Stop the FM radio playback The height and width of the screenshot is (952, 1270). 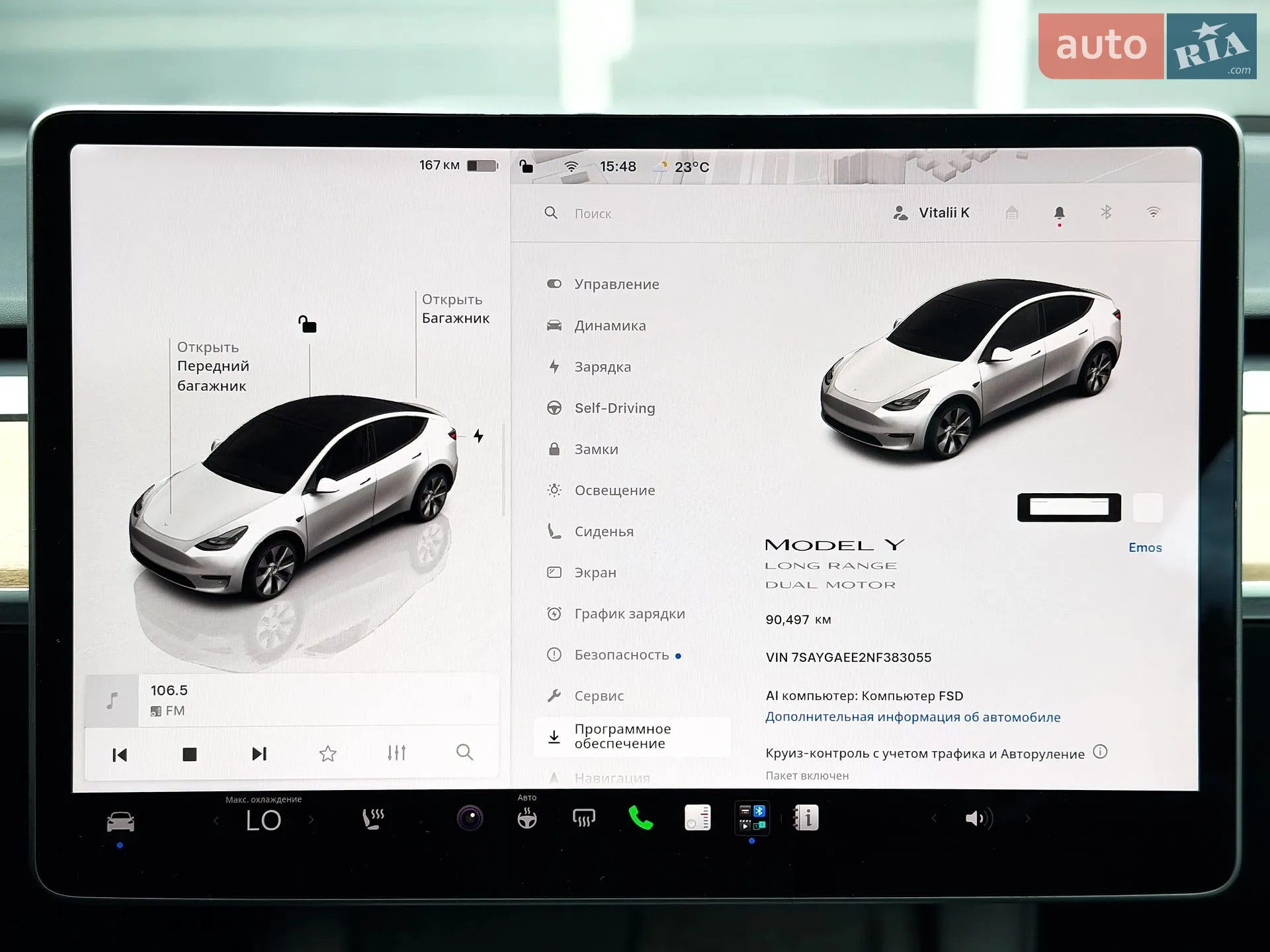190,754
